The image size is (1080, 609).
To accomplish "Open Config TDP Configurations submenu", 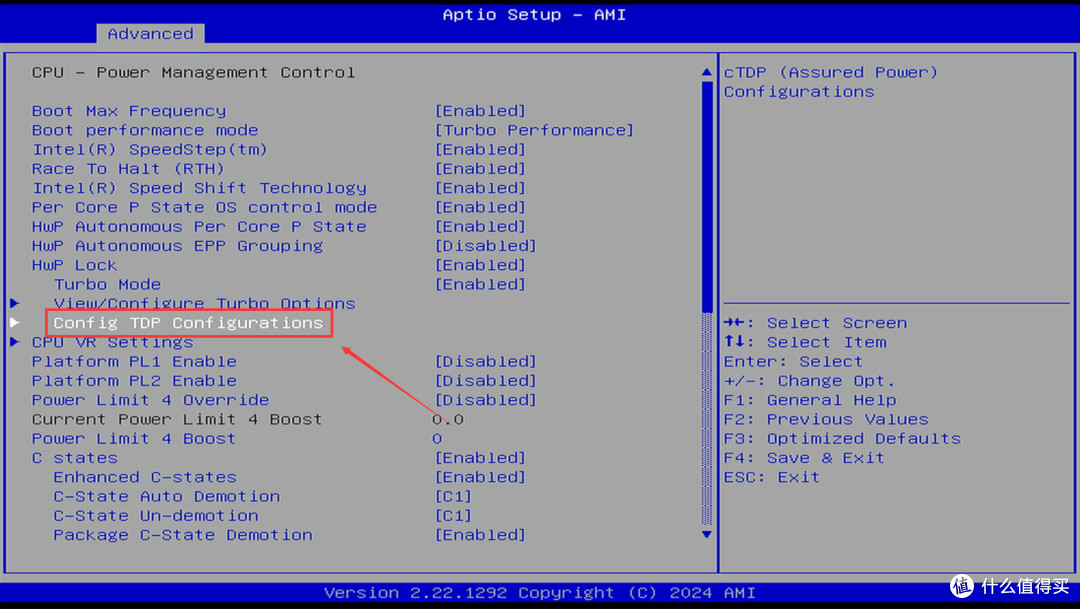I will pyautogui.click(x=188, y=323).
